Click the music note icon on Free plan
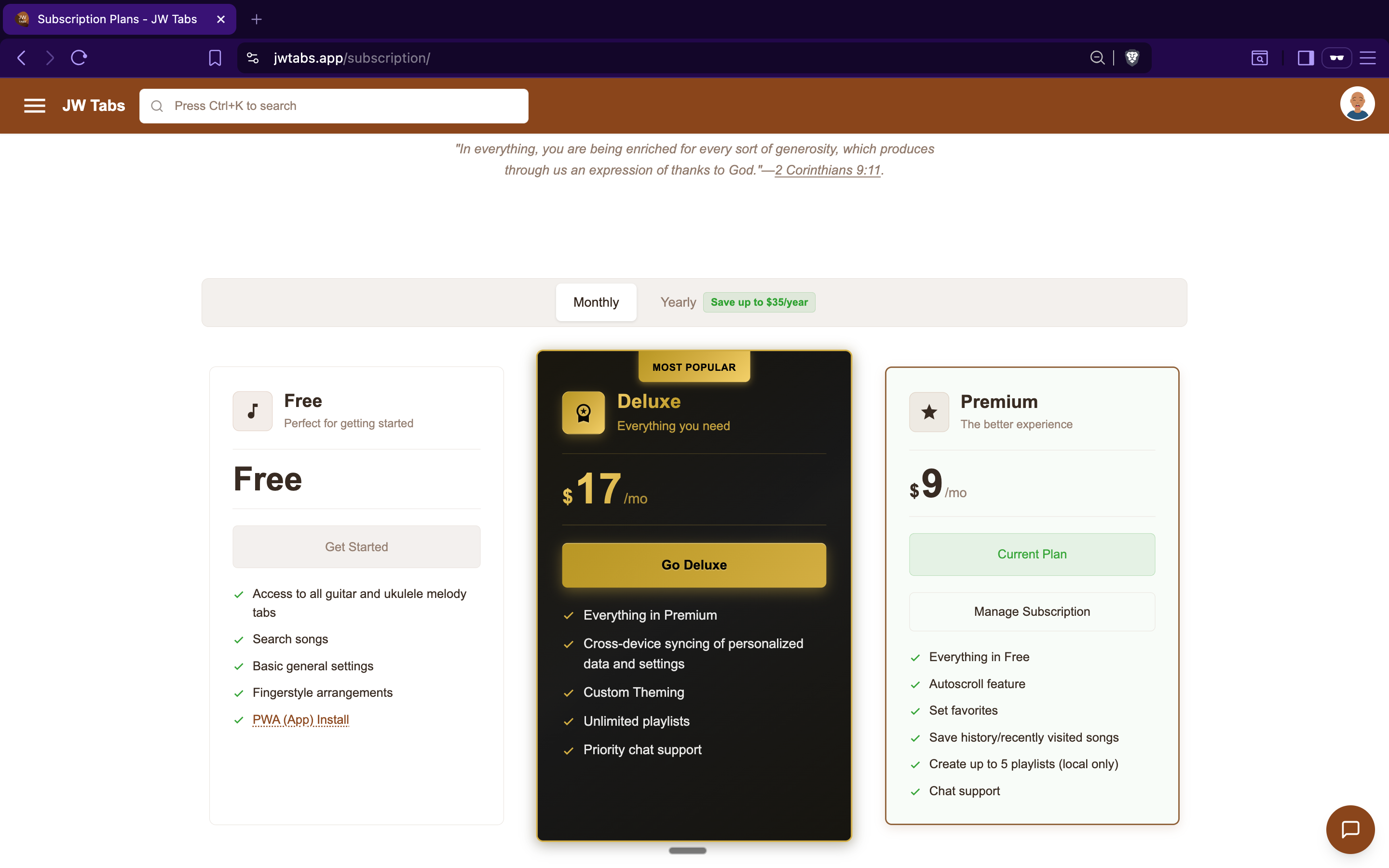This screenshot has width=1389, height=868. [252, 410]
